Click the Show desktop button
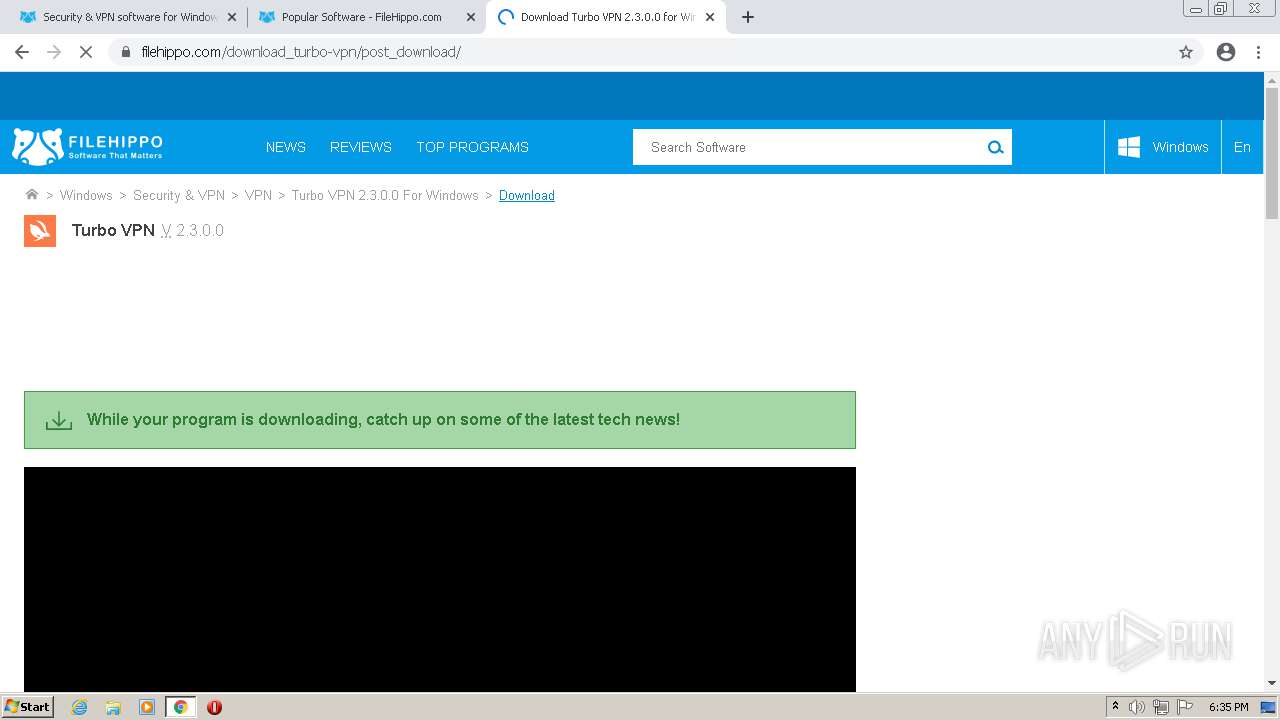The width and height of the screenshot is (1280, 720). tap(1269, 707)
